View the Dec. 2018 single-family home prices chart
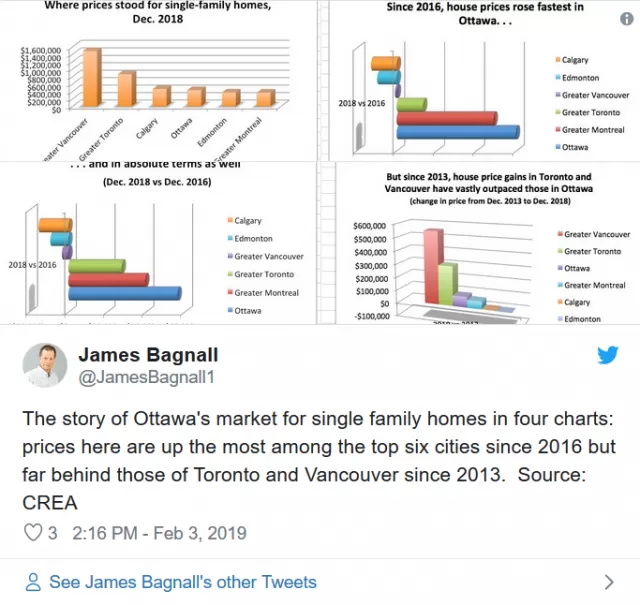 pyautogui.click(x=158, y=80)
